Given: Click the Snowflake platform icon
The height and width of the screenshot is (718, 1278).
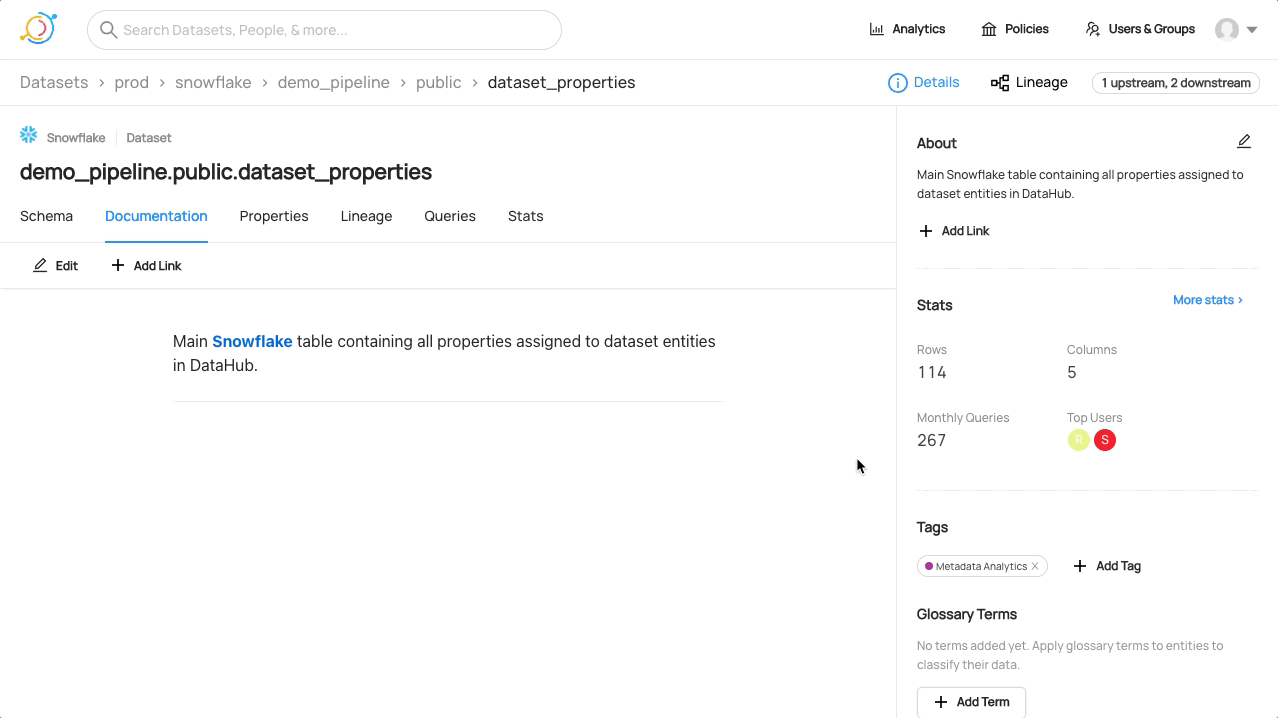Looking at the screenshot, I should (x=29, y=136).
